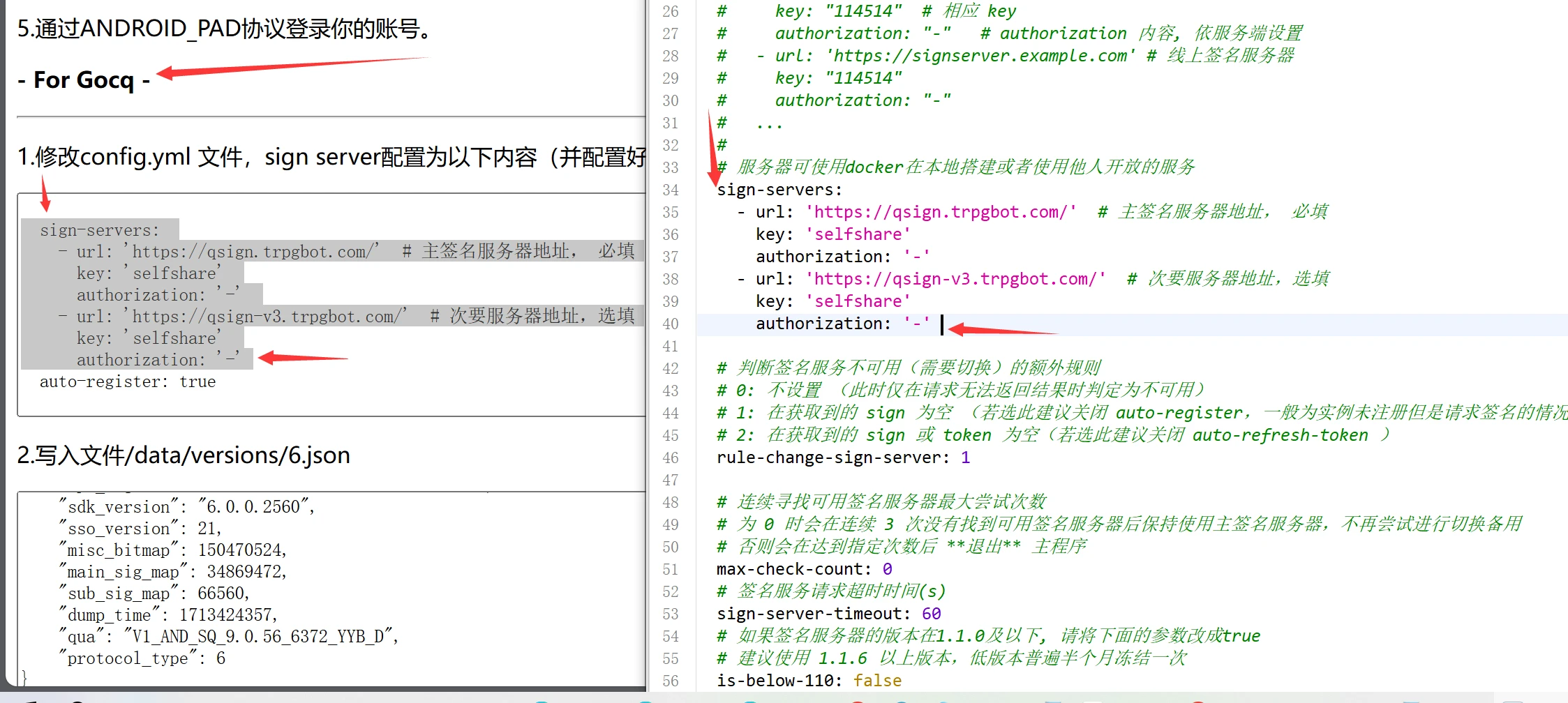
Task: Click the '- For Gocq -' heading
Action: pos(84,80)
